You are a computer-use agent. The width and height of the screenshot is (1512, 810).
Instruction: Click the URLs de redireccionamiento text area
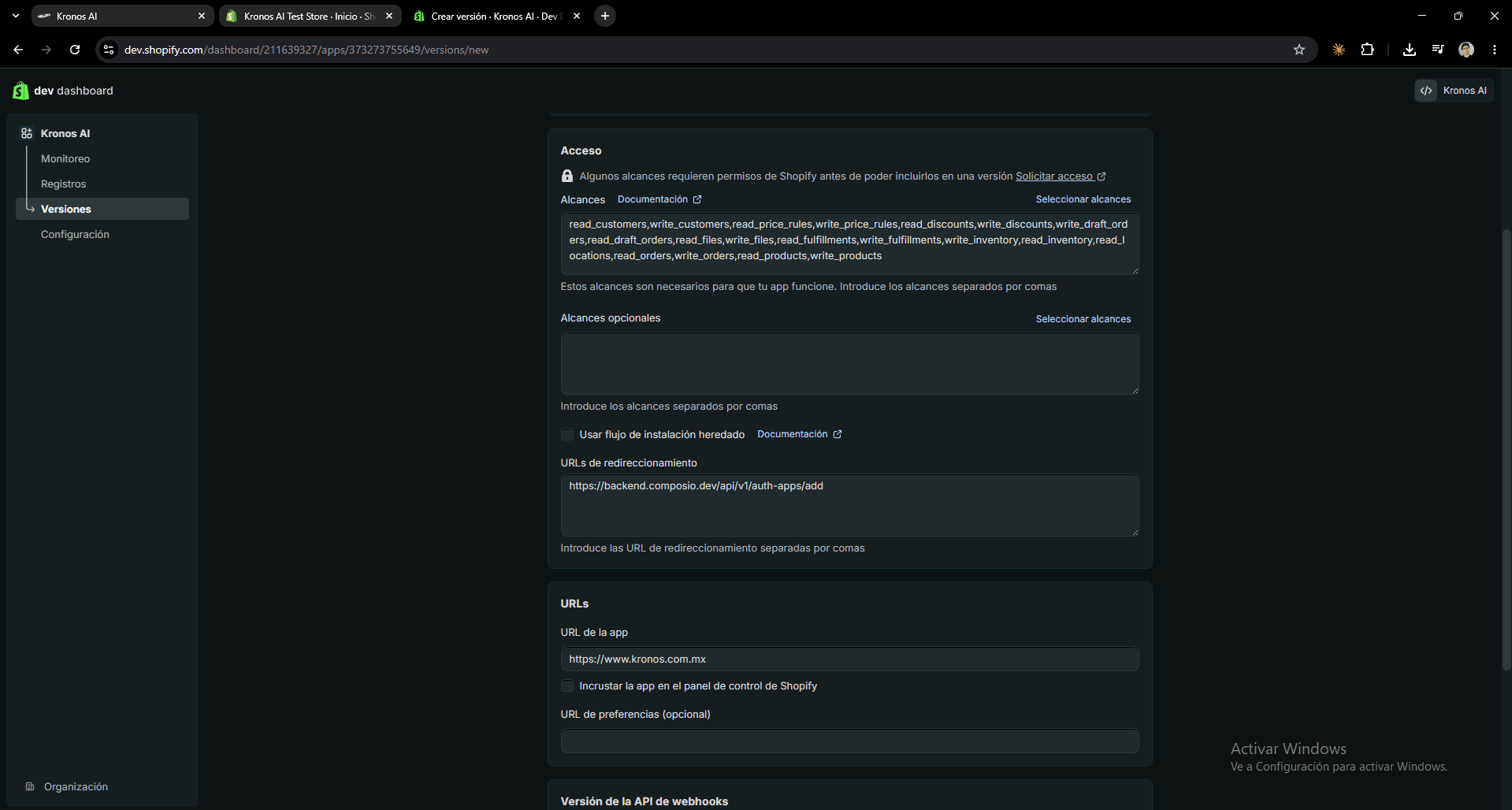849,505
